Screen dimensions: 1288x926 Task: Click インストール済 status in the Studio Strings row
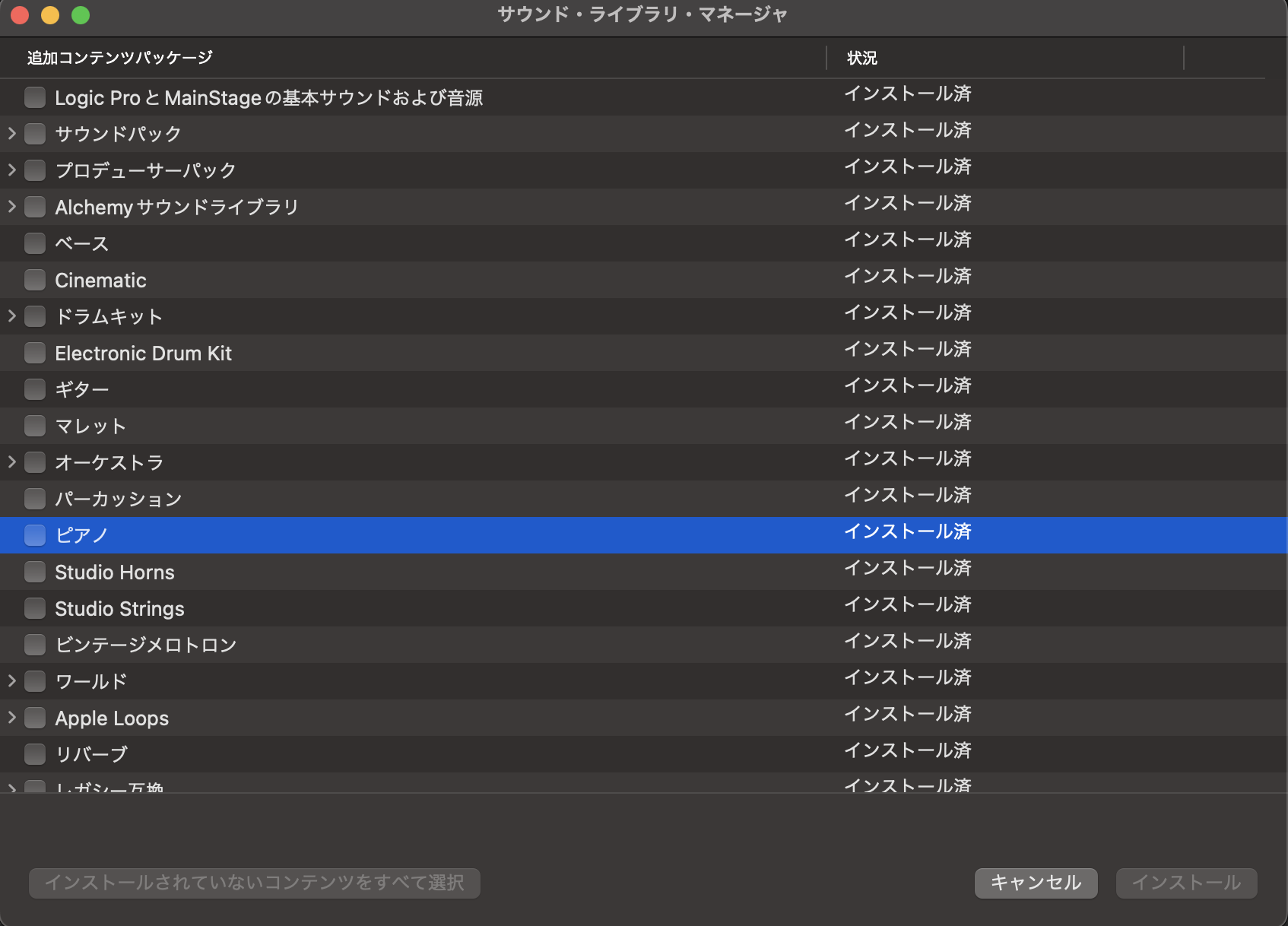(908, 604)
